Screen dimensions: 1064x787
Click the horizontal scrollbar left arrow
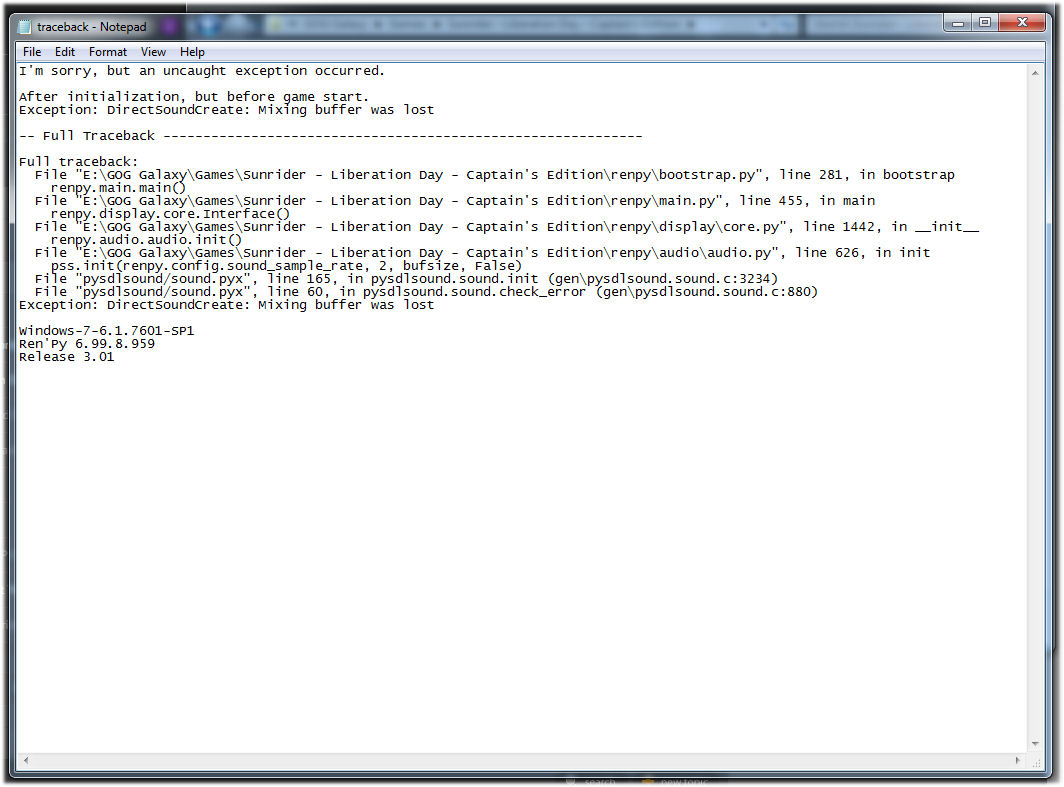pyautogui.click(x=26, y=761)
